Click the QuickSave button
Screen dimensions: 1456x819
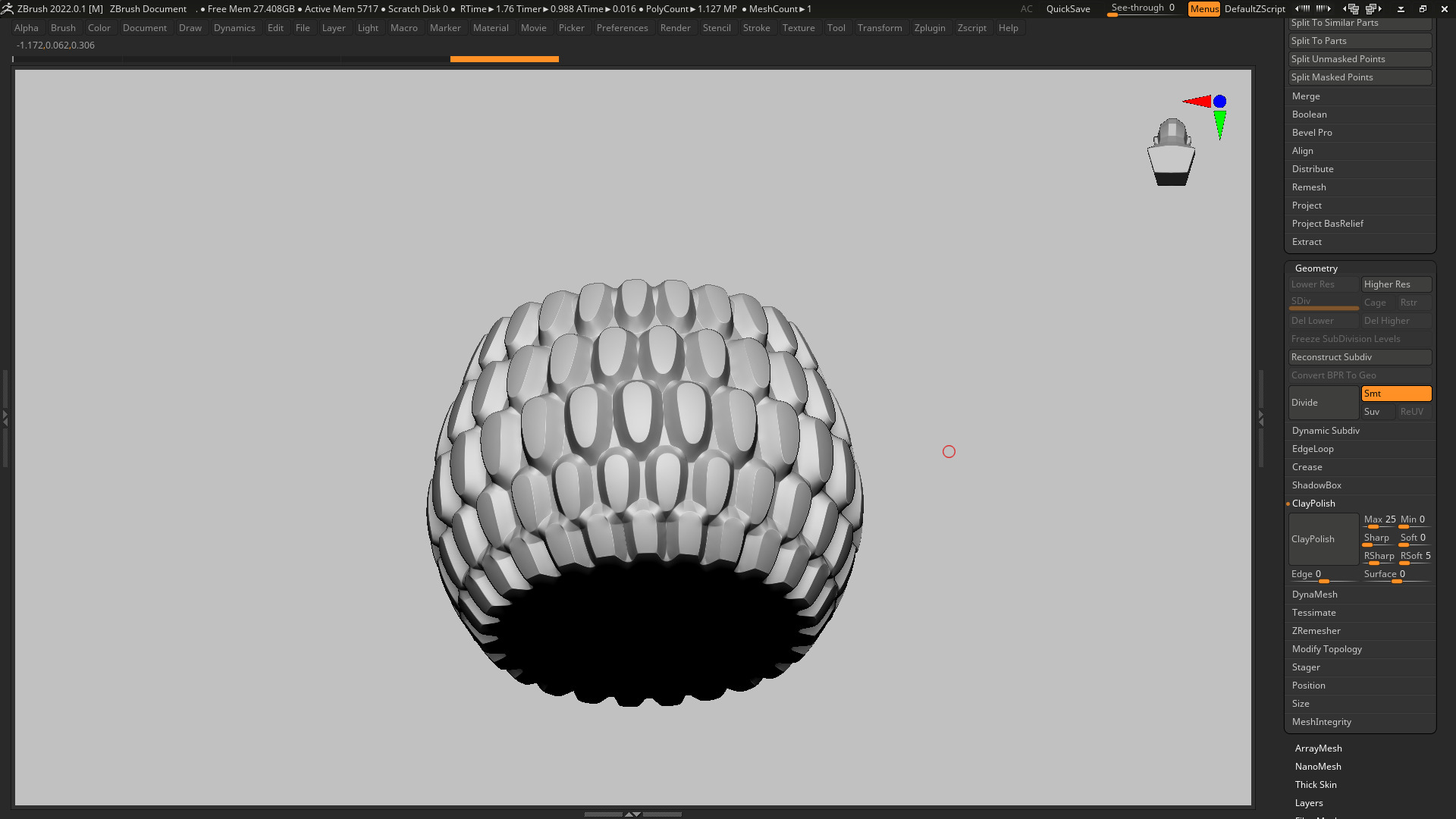[x=1068, y=9]
